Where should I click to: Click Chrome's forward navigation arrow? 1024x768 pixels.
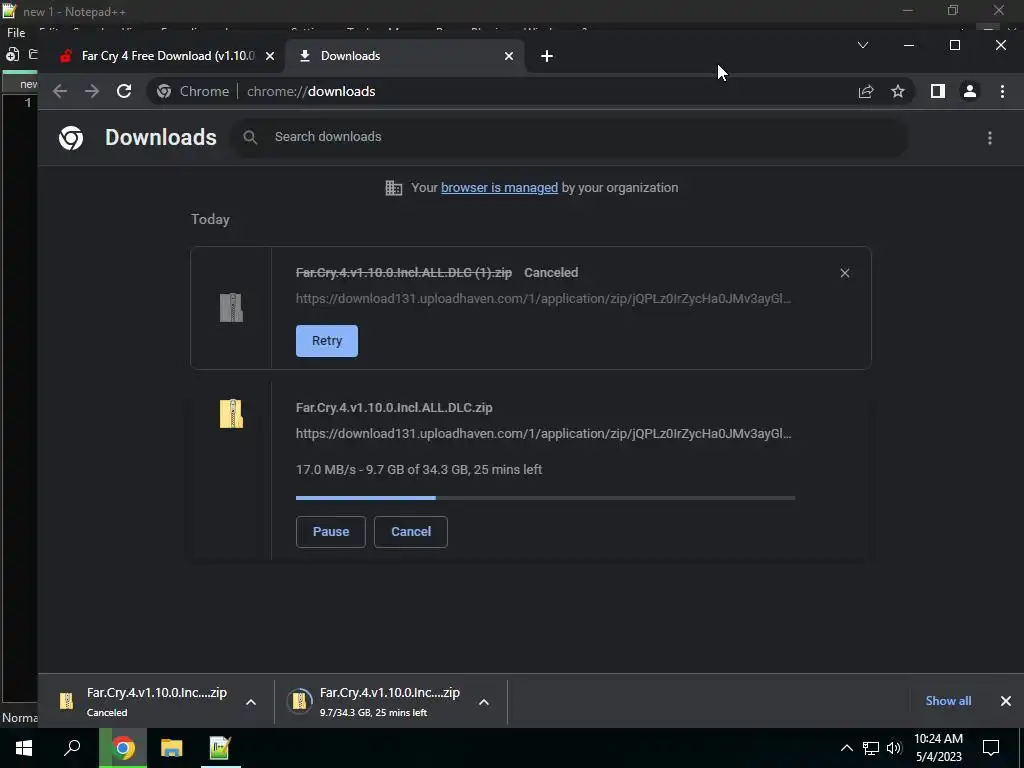click(x=92, y=91)
